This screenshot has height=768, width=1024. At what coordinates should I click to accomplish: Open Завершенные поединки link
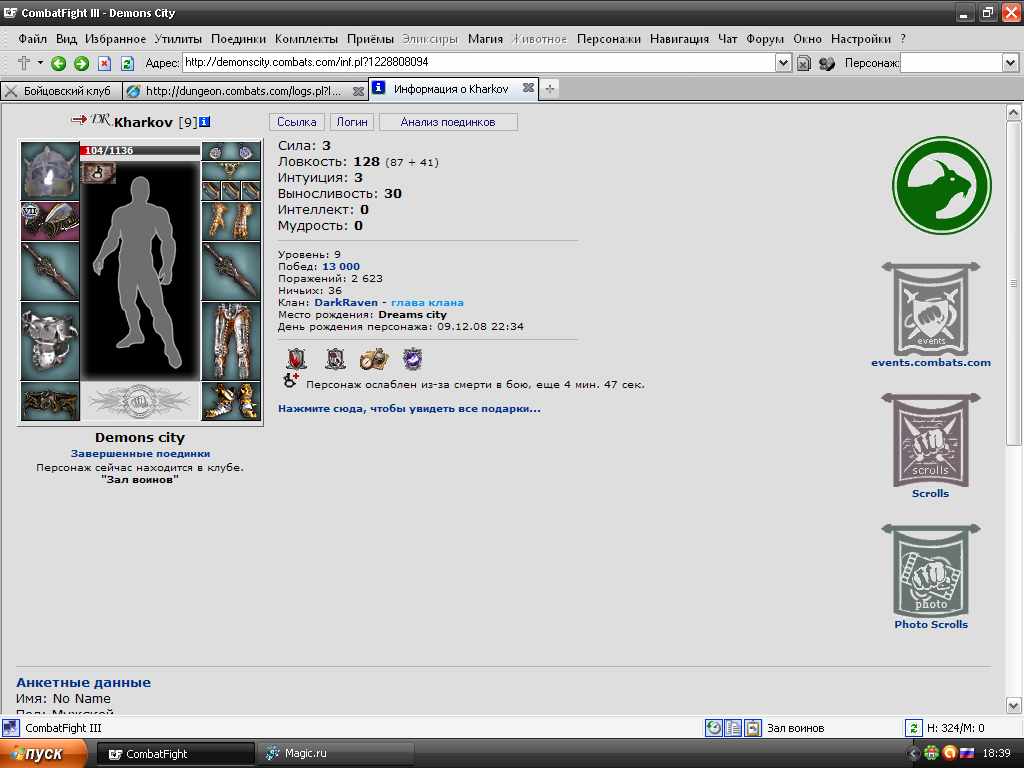[140, 453]
